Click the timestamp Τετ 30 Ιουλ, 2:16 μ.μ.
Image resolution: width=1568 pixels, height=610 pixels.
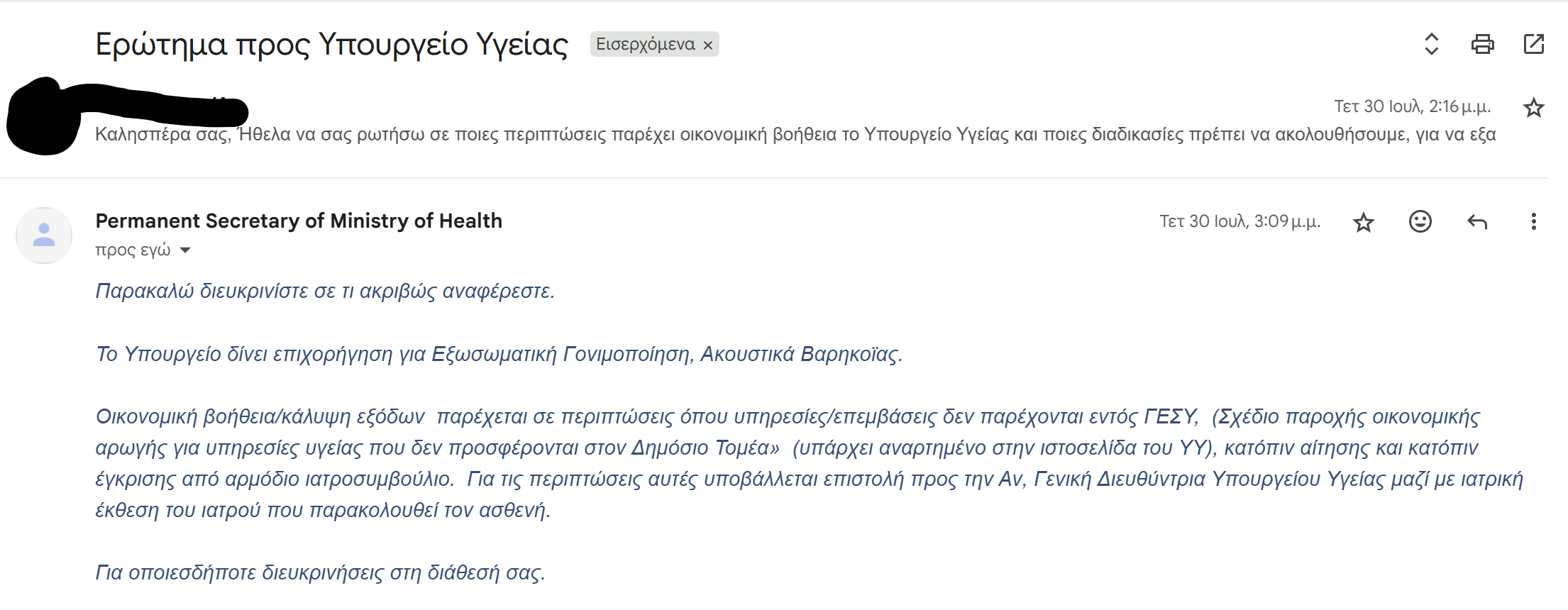tap(1412, 106)
